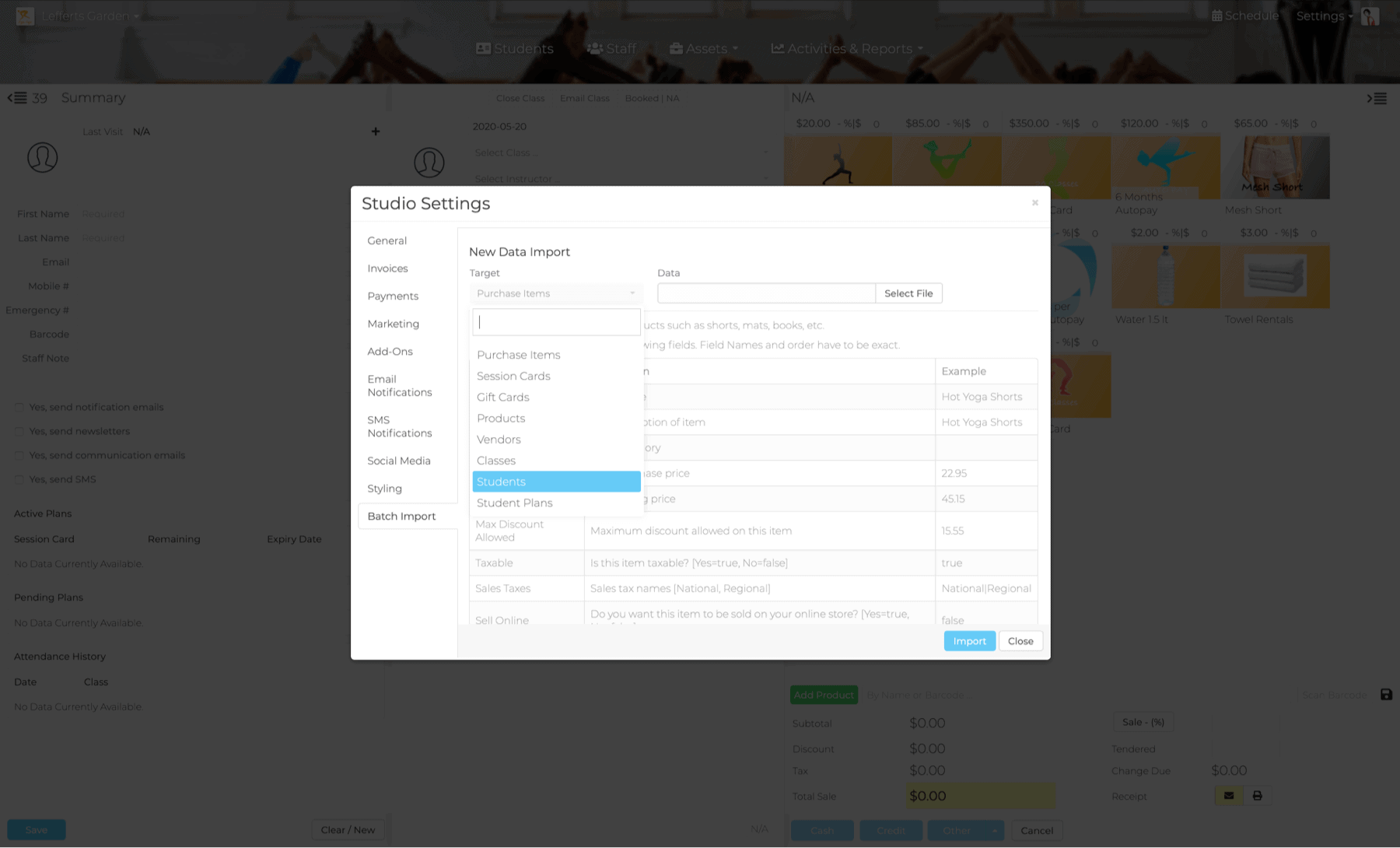Image resolution: width=1400 pixels, height=848 pixels.
Task: Pick Session Cards from the target list
Action: click(556, 376)
